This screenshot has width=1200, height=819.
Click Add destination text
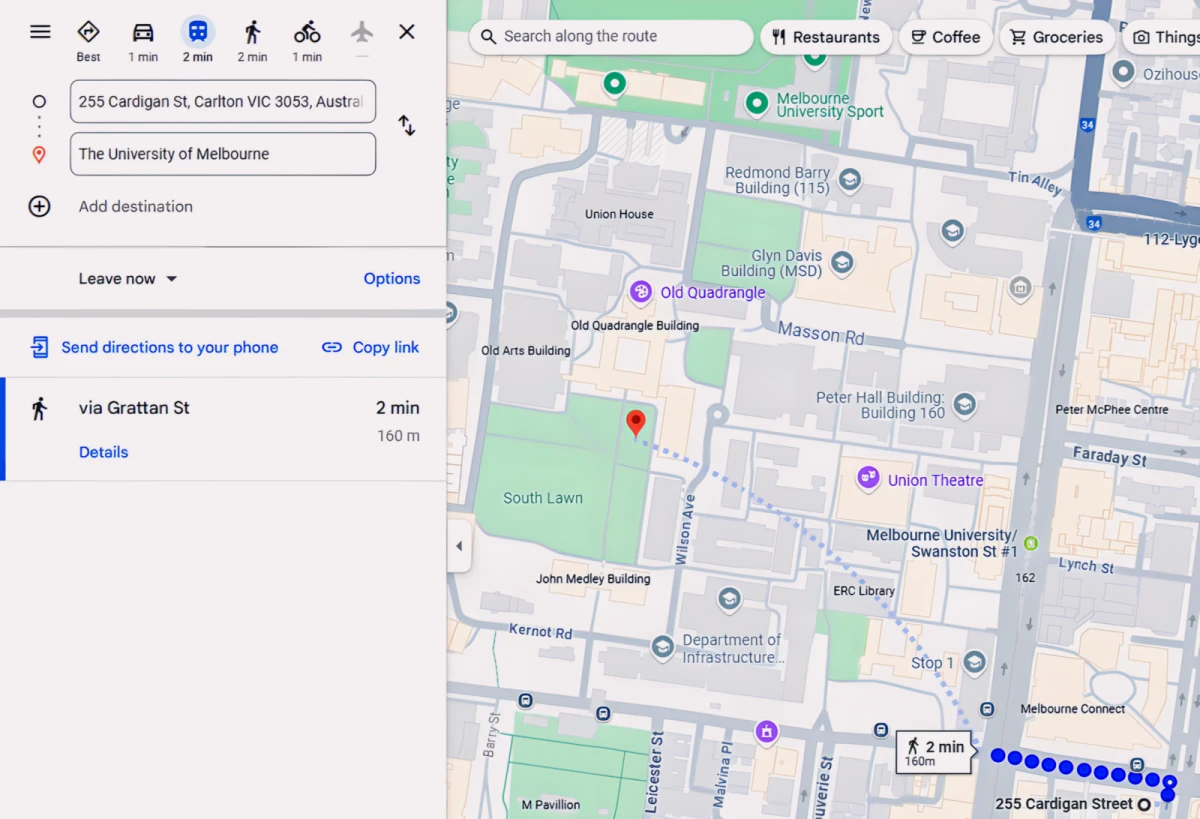click(x=136, y=206)
